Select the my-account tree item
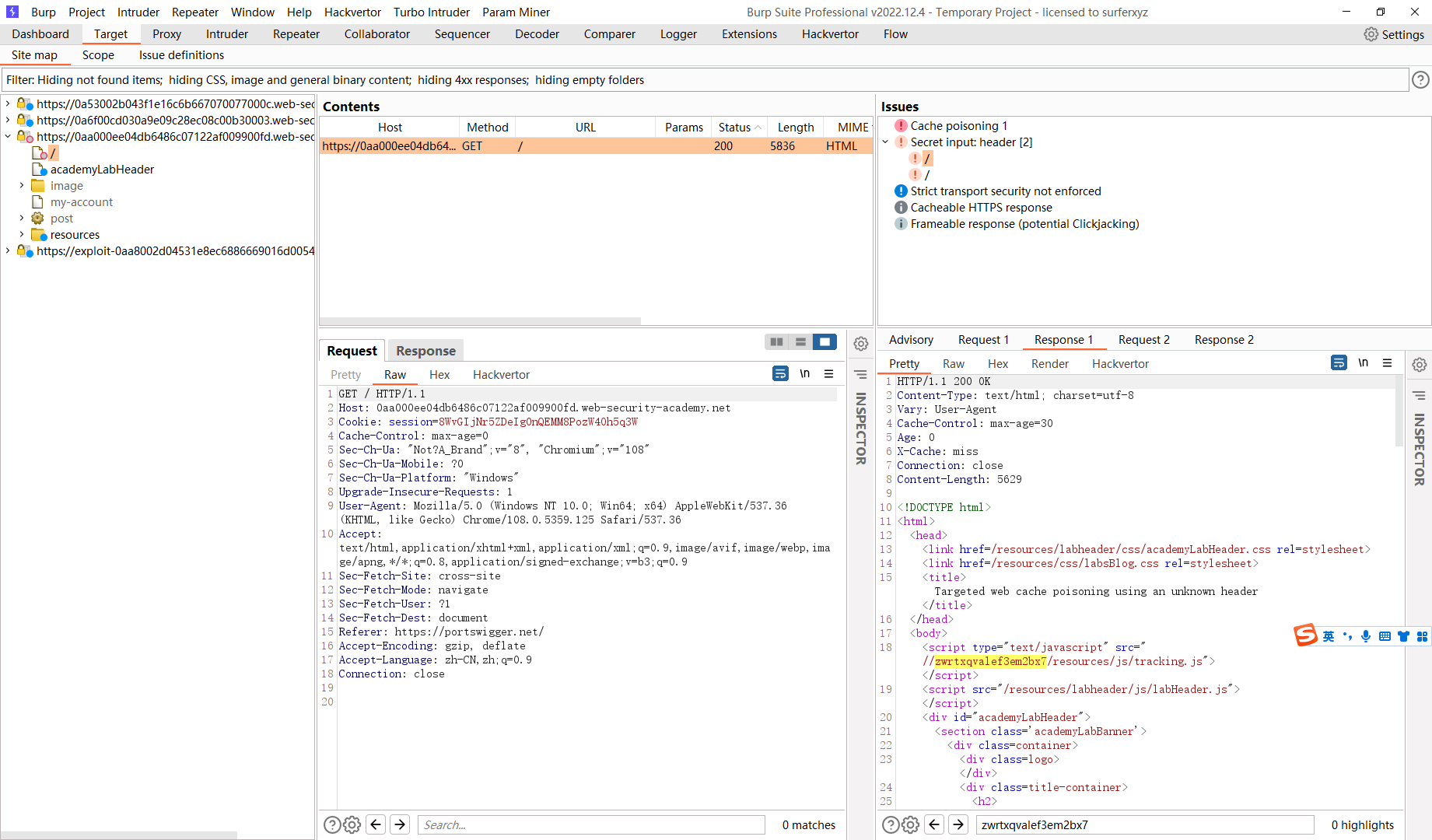The width and height of the screenshot is (1432, 840). [81, 202]
